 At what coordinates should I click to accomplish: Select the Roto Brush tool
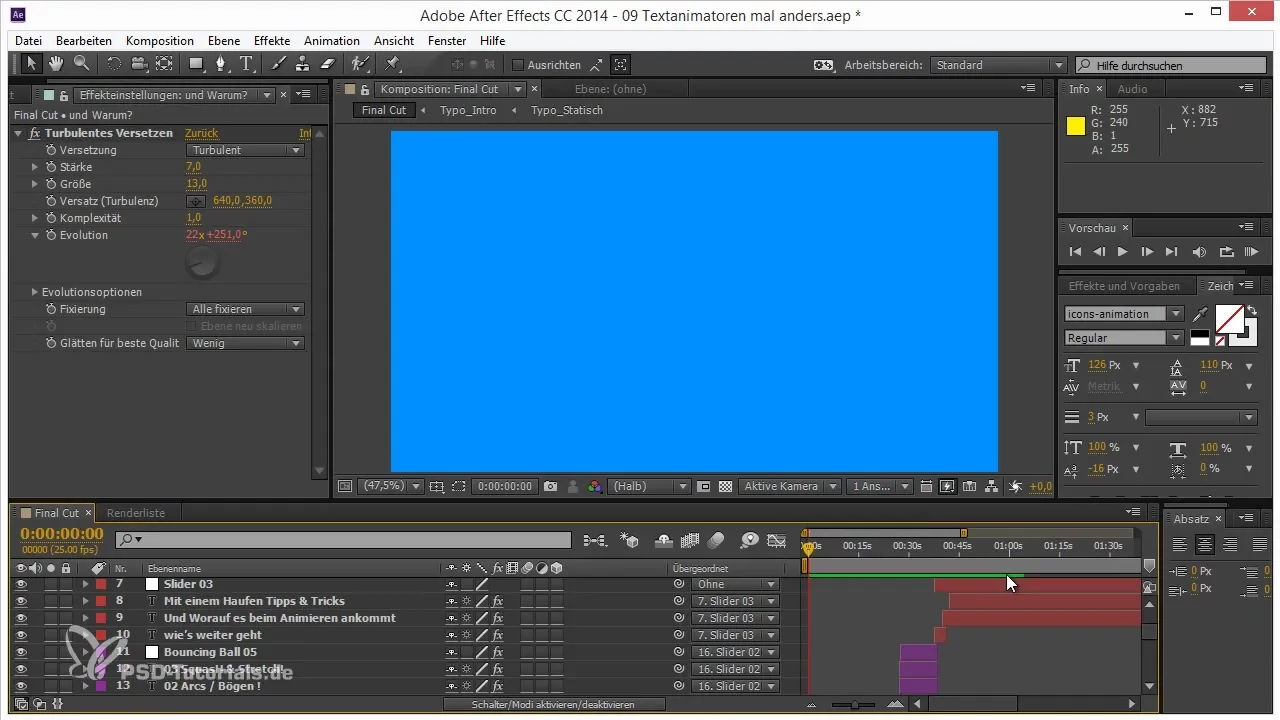(x=360, y=64)
